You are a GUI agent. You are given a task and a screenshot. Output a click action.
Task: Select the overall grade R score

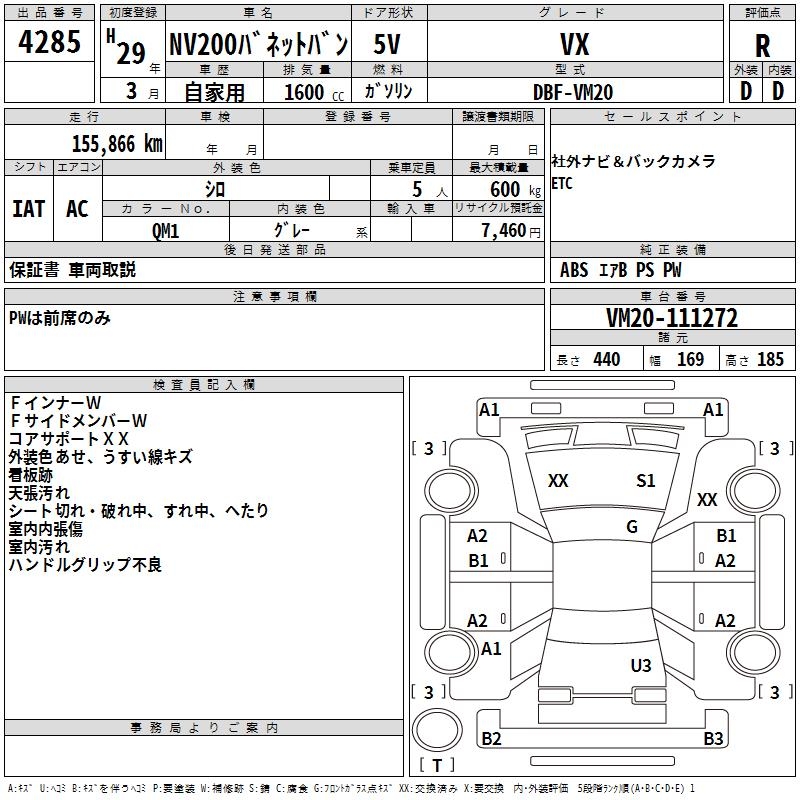pyautogui.click(x=762, y=45)
